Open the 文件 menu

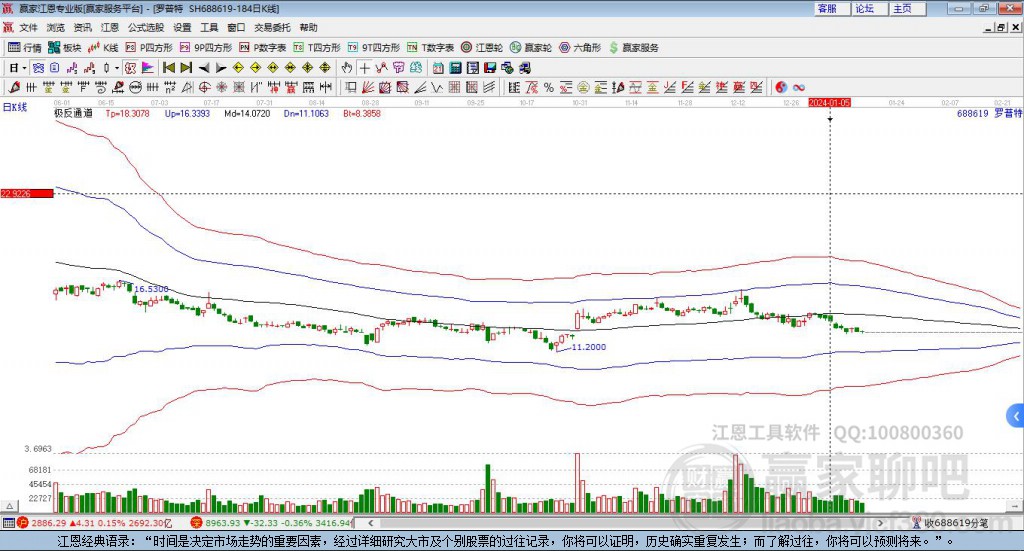coord(29,27)
